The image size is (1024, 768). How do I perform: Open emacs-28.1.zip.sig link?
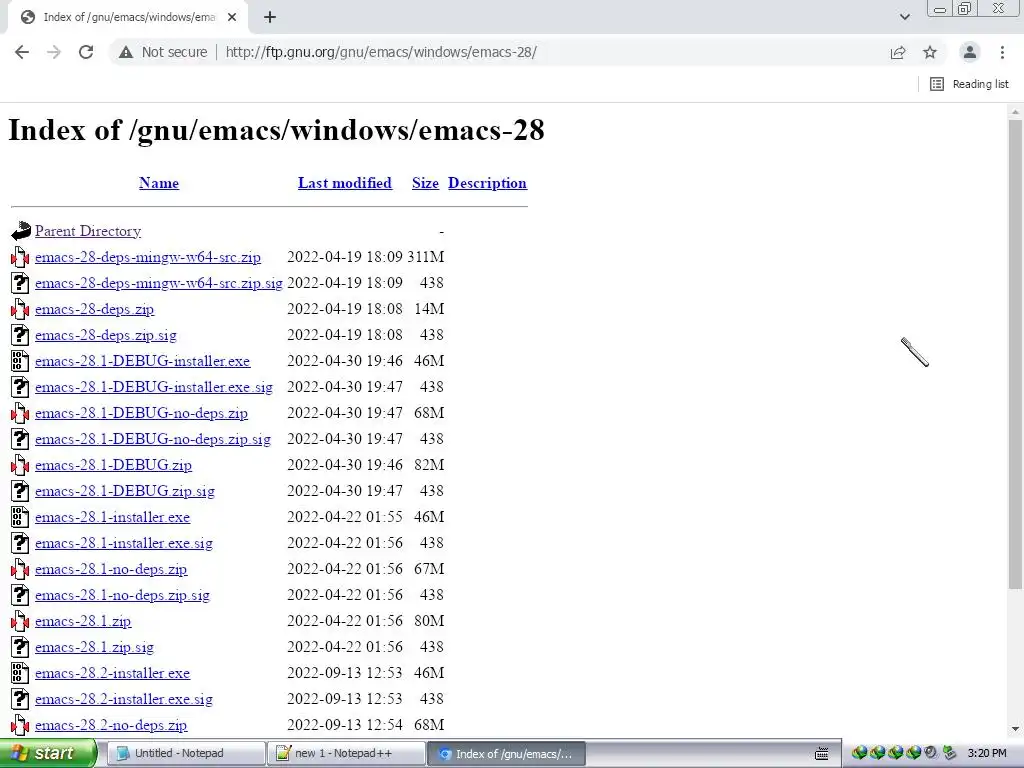[94, 648]
